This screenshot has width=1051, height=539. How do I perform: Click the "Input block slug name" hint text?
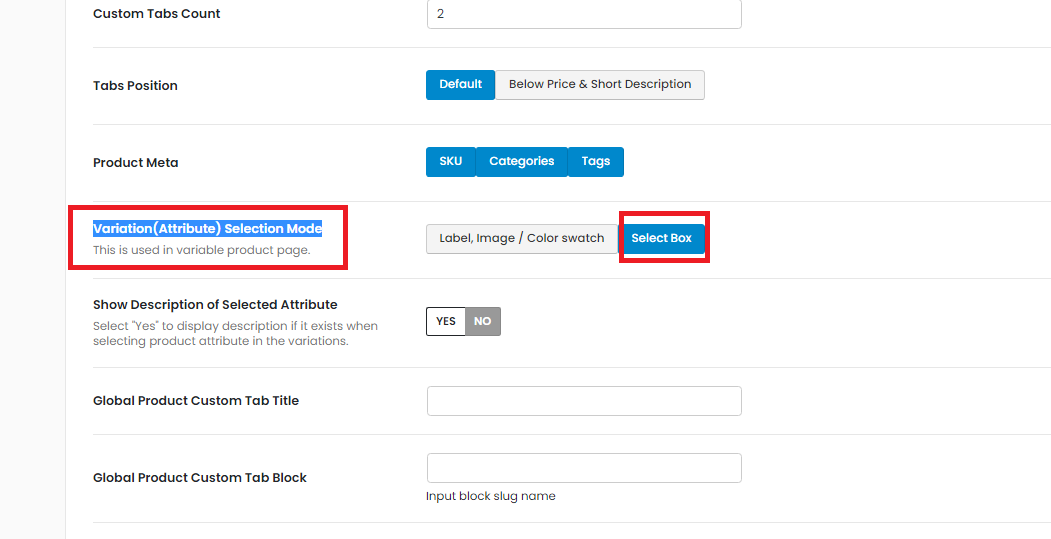coord(490,496)
